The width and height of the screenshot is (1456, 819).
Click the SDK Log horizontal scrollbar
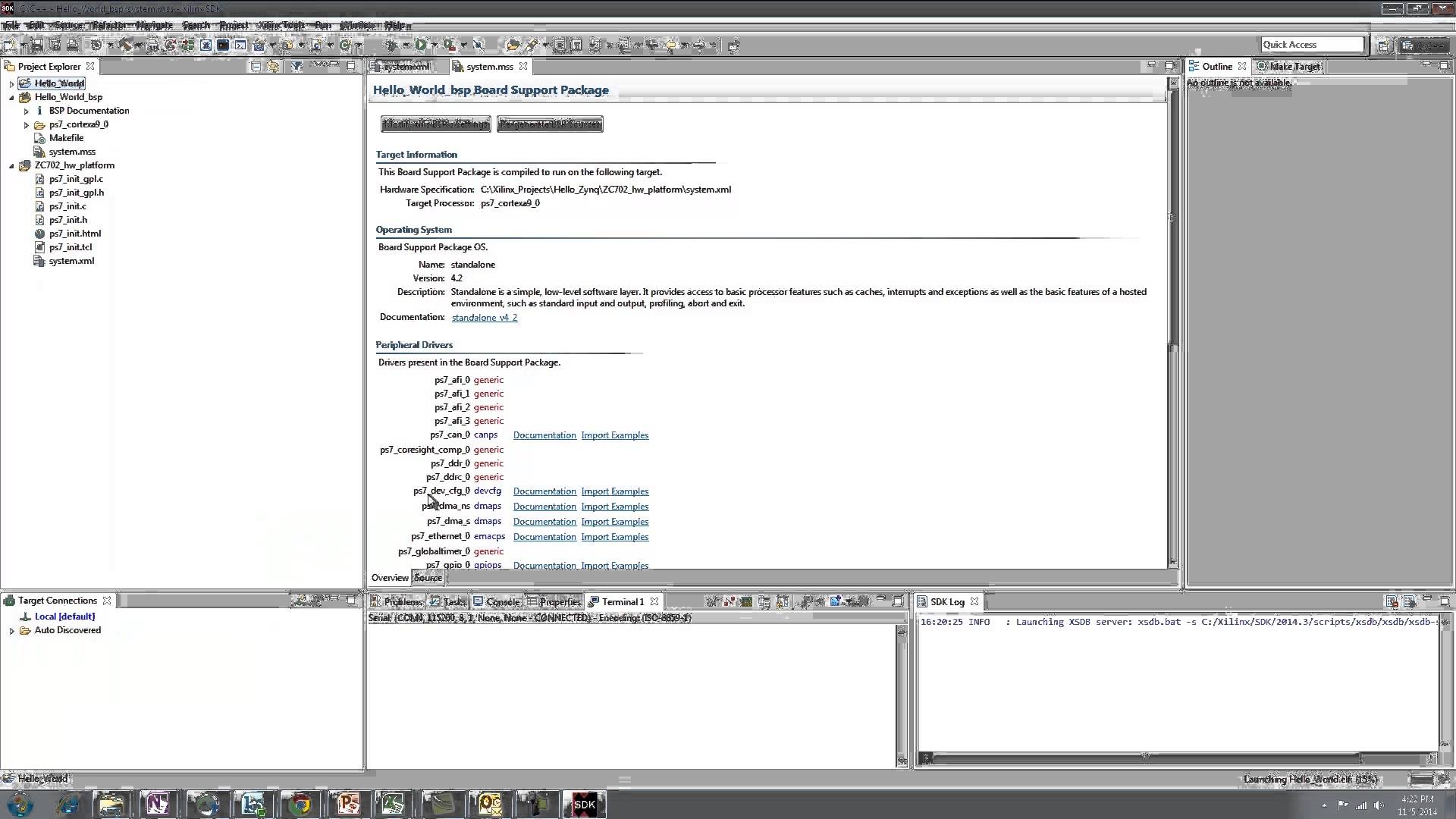(x=1145, y=758)
